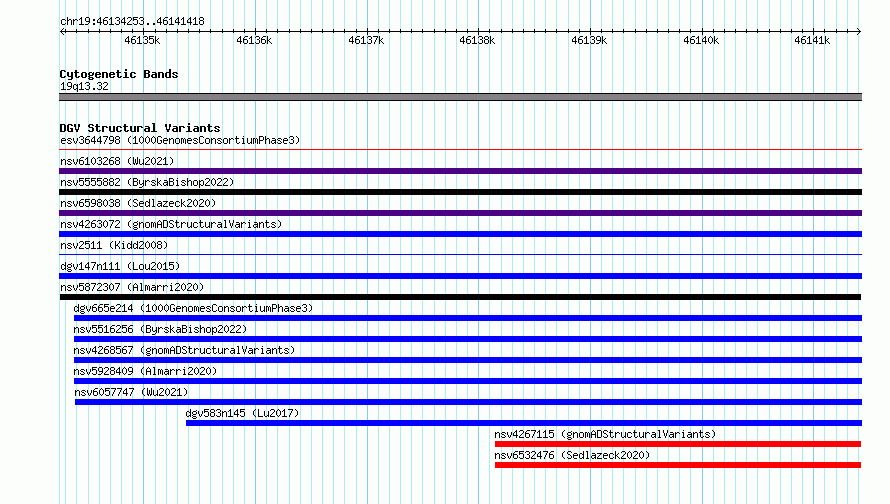
Task: Click the dgv583n145 (Lu2017) label
Action: coord(242,413)
